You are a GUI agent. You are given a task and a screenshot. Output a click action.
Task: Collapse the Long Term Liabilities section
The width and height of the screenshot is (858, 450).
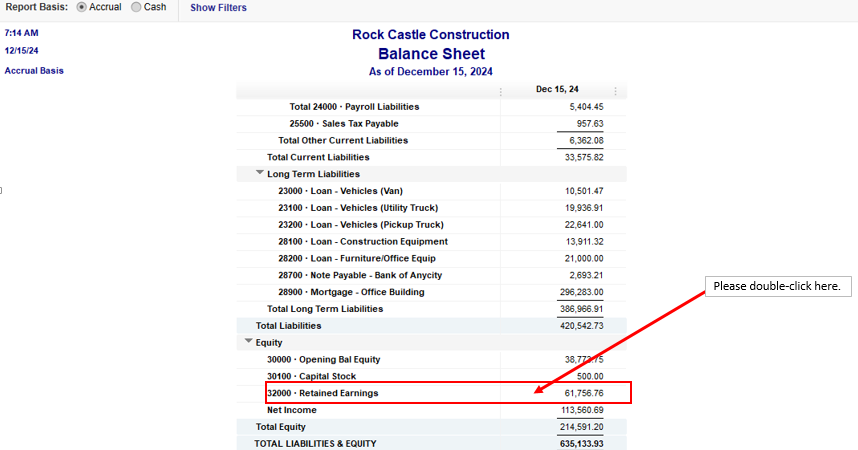coord(260,173)
